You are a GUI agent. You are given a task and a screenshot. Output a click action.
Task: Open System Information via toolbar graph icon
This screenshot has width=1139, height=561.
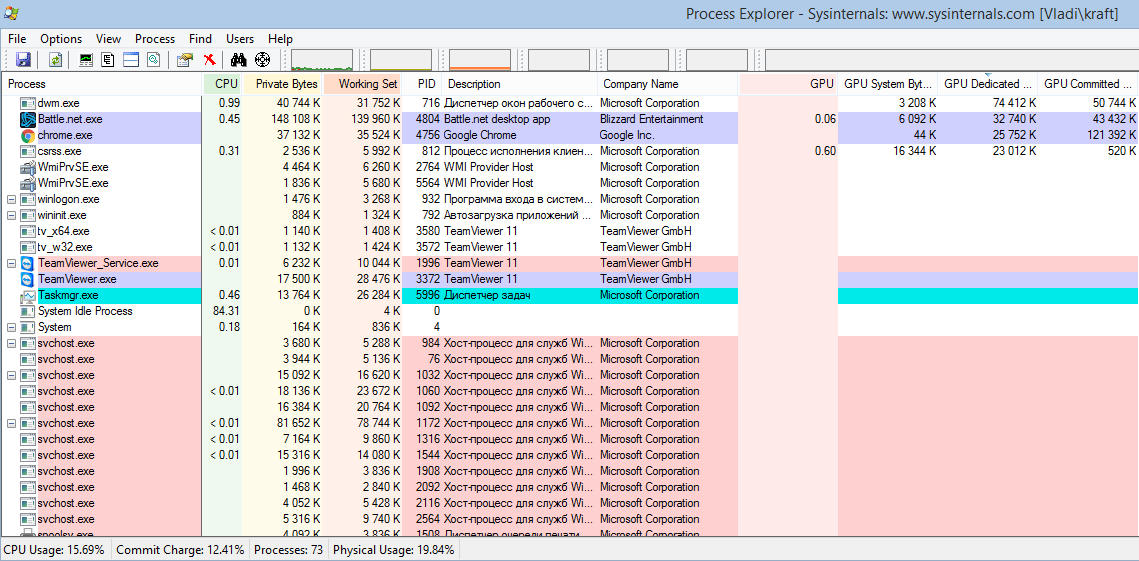[86, 60]
